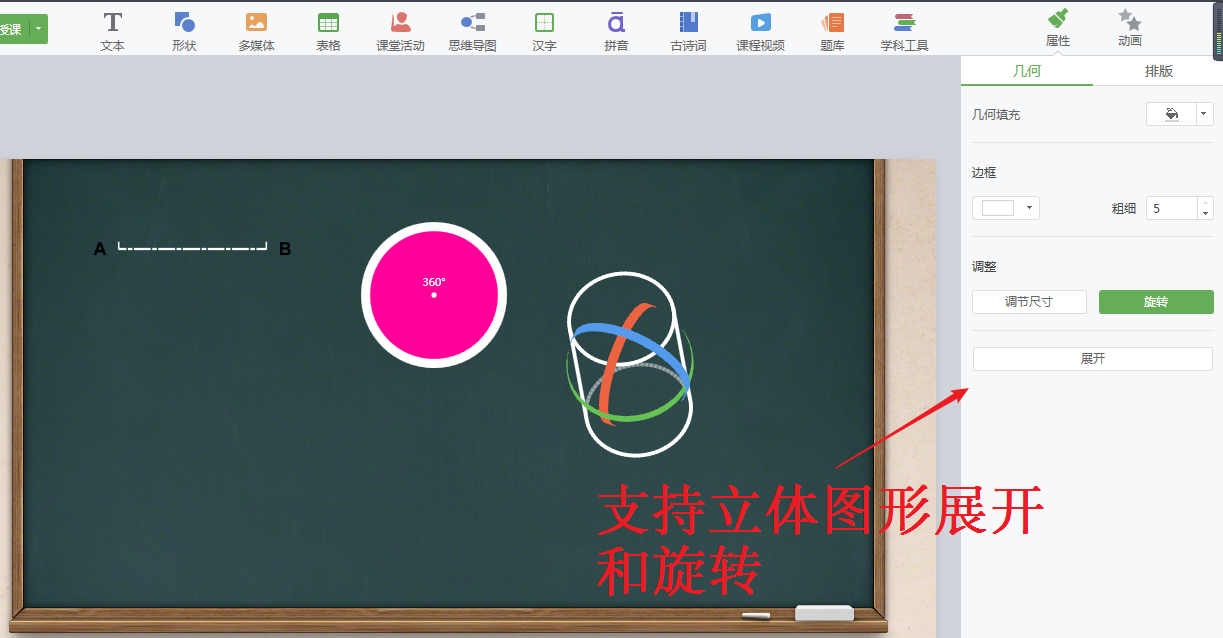Open the 文本 text tool
The width and height of the screenshot is (1223, 638).
point(113,31)
